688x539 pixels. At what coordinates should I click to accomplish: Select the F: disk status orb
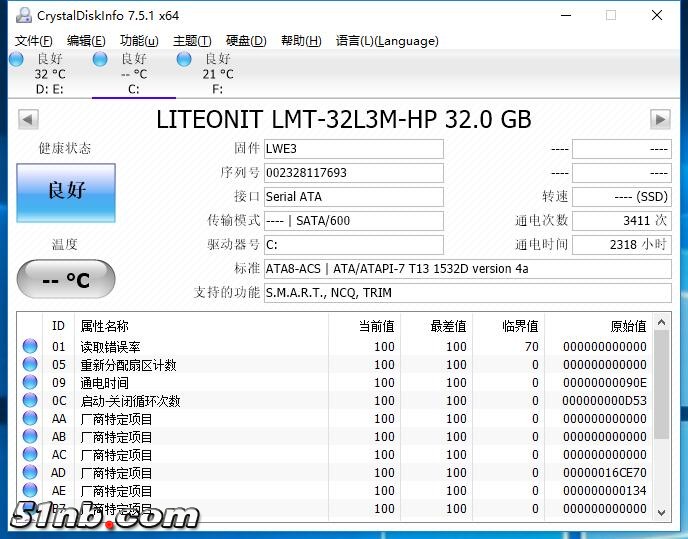click(x=184, y=59)
